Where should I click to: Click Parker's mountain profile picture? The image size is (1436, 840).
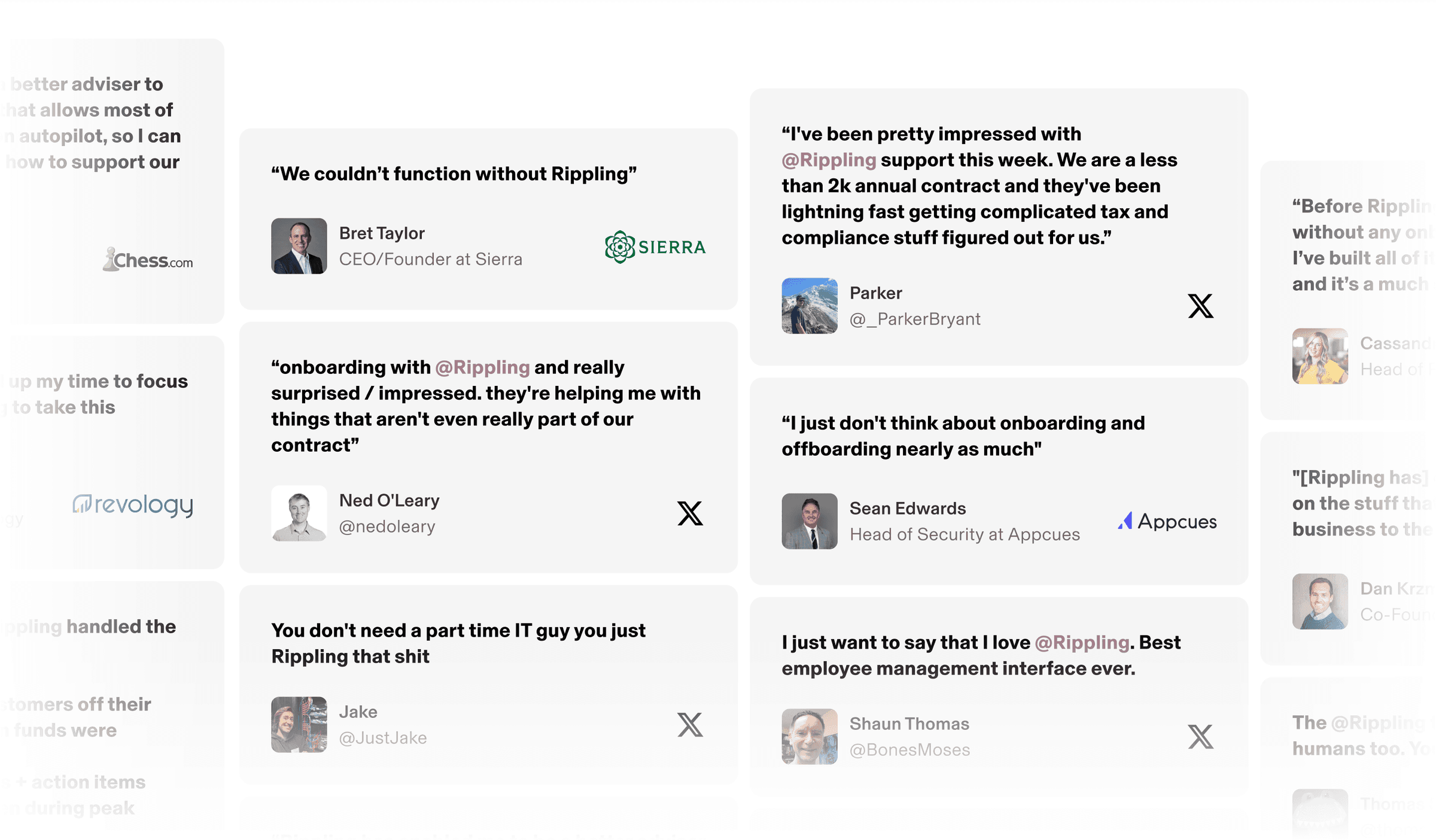[x=810, y=306]
